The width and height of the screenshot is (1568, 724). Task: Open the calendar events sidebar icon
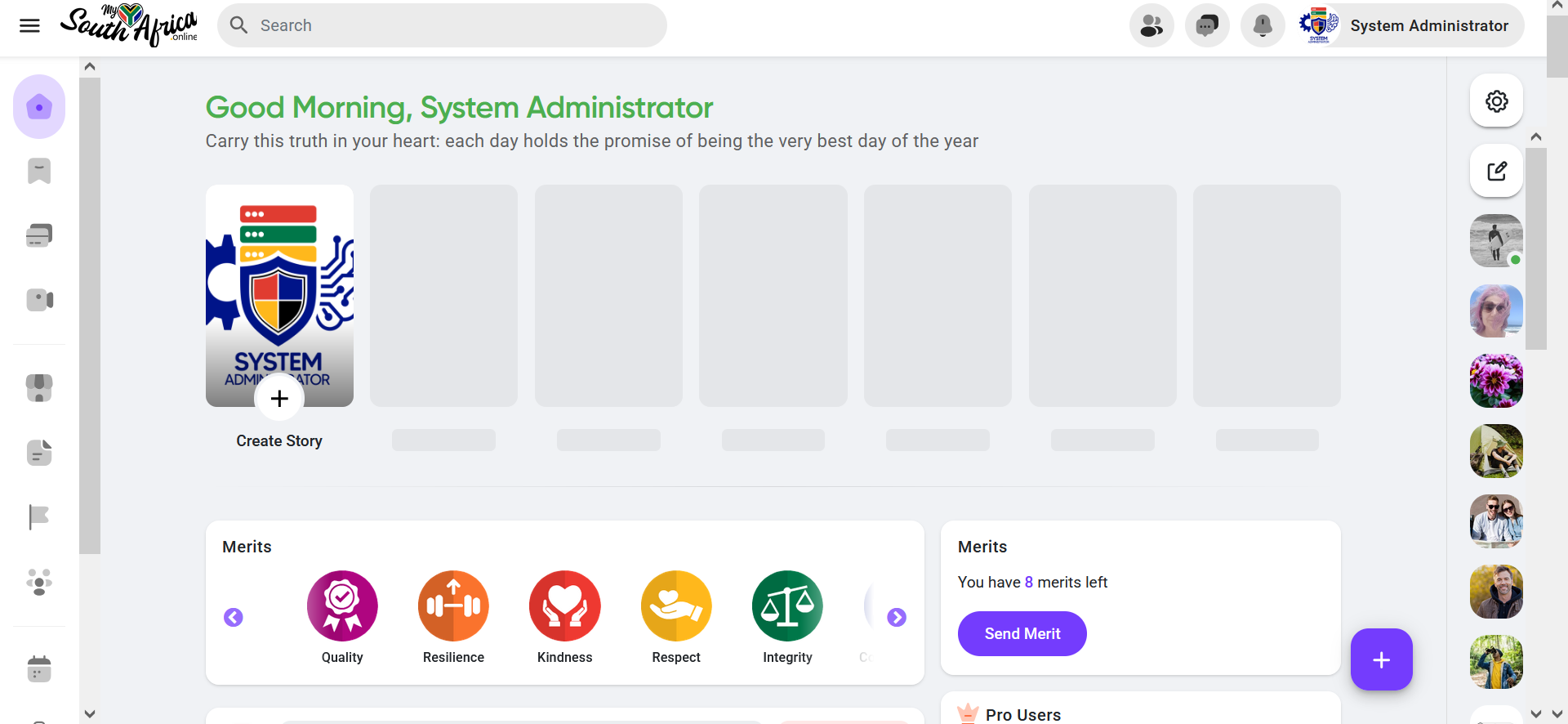(39, 668)
